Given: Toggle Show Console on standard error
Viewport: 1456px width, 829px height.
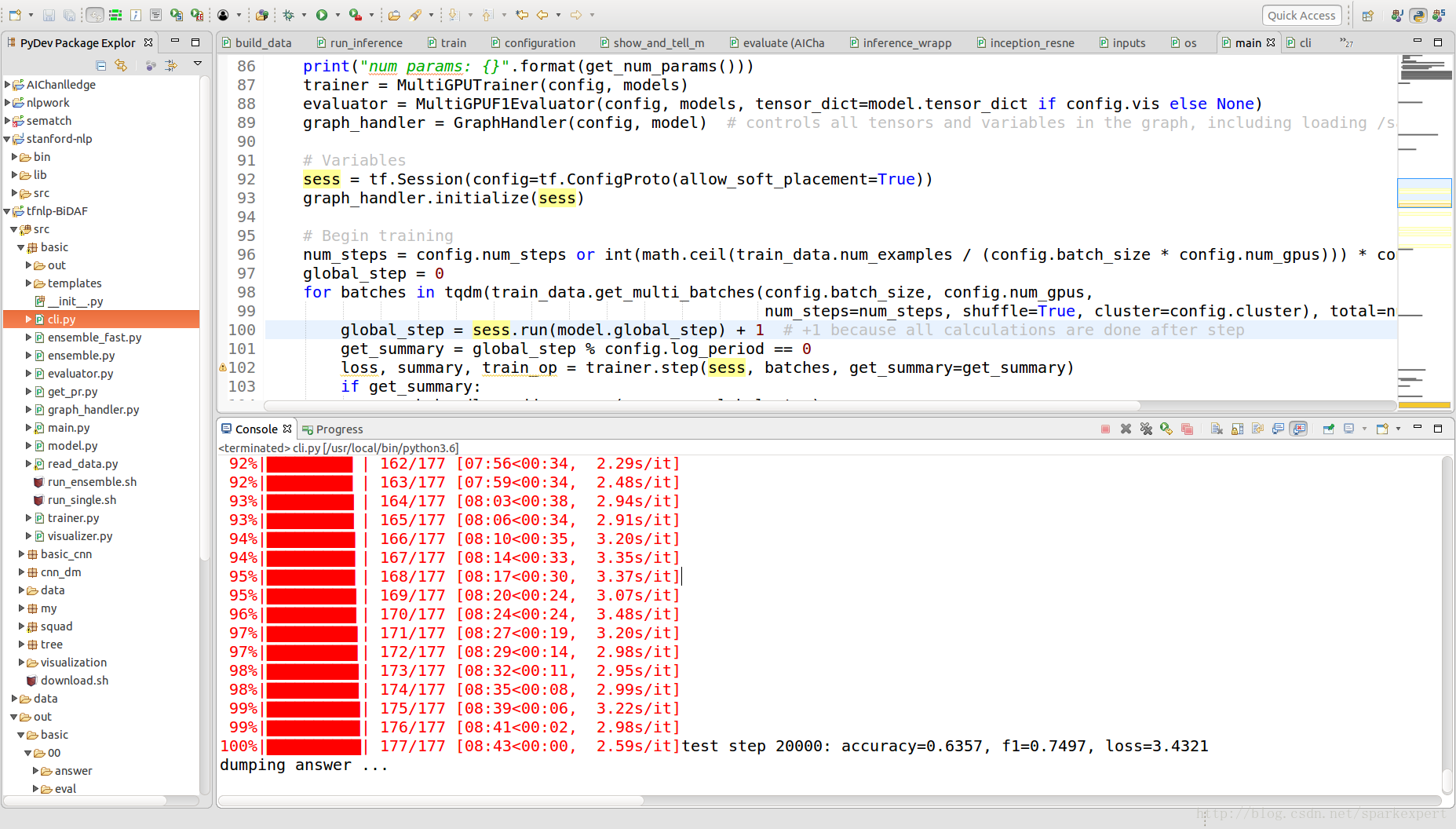Looking at the screenshot, I should (1299, 429).
